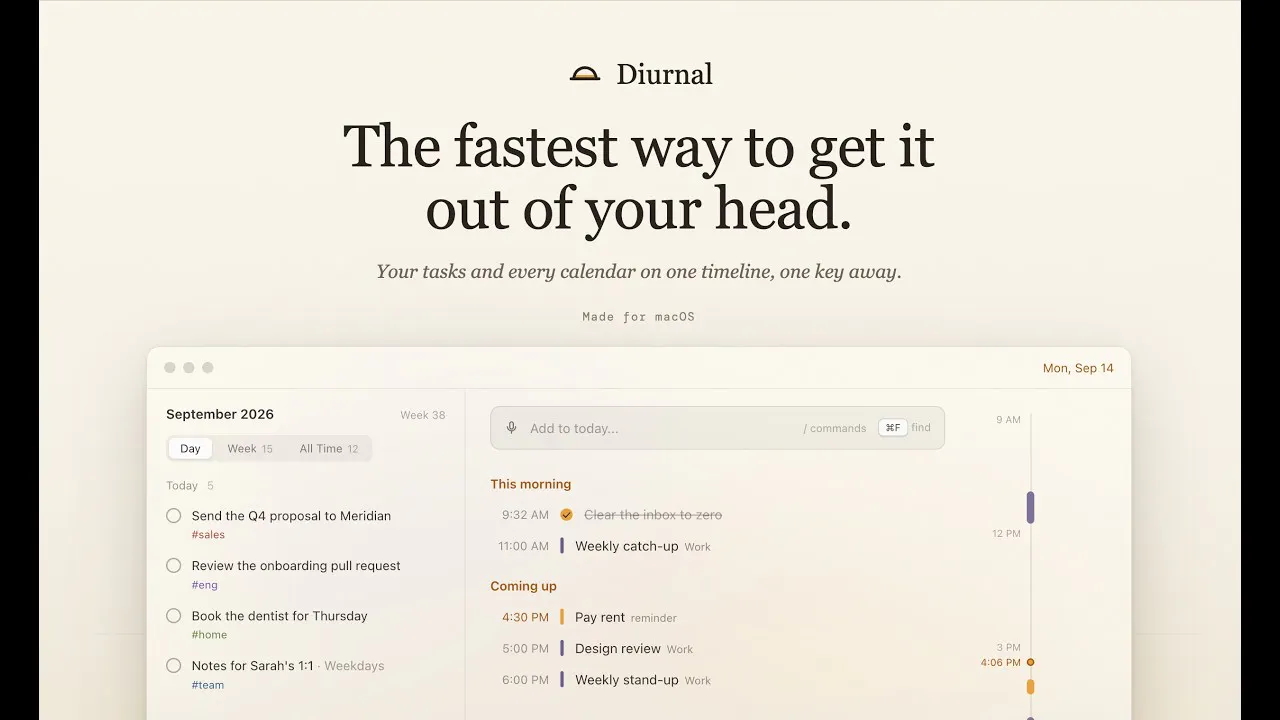Click the microphone icon in the add field
The width and height of the screenshot is (1280, 720).
coord(511,428)
